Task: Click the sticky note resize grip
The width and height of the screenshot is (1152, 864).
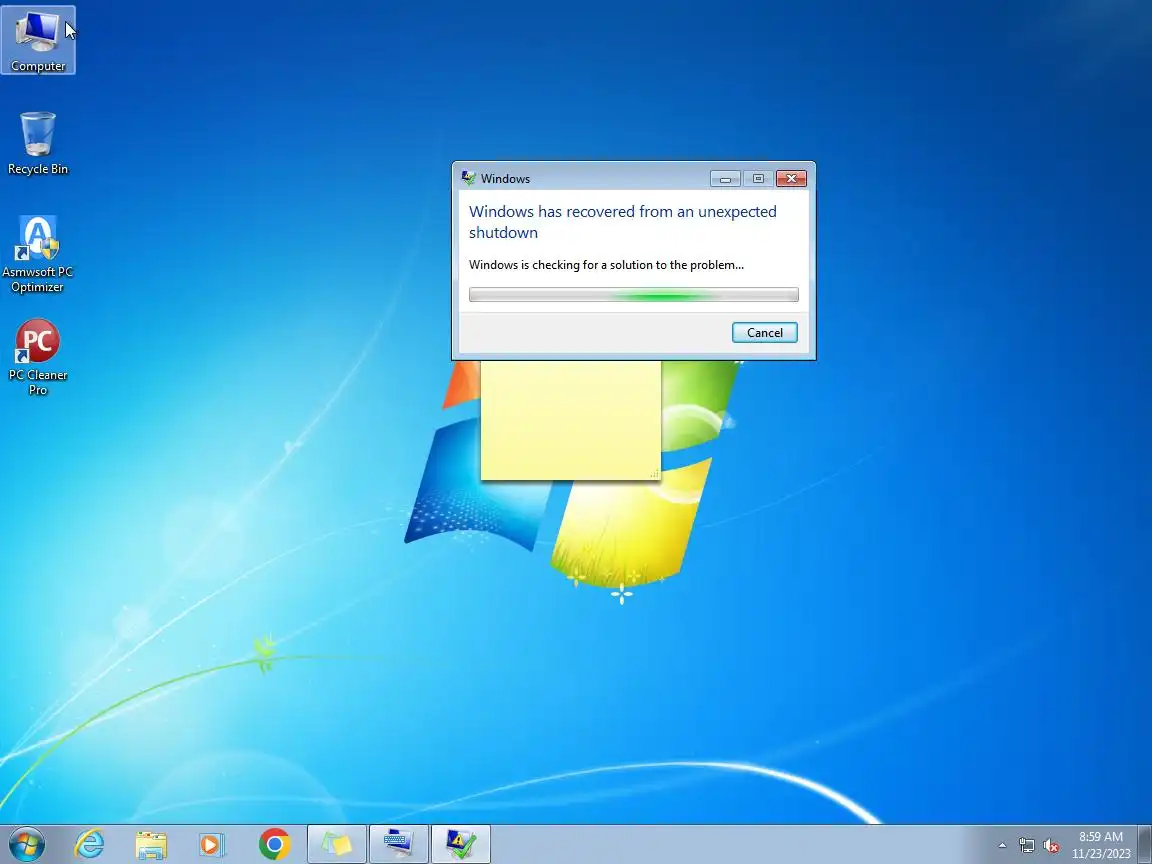Action: coord(654,474)
